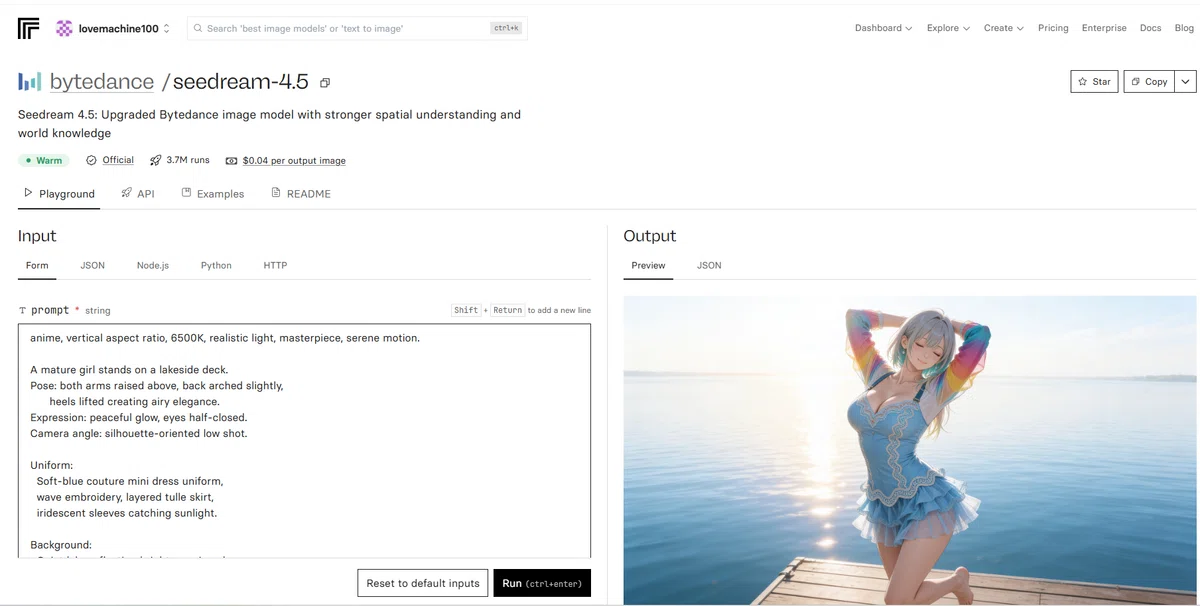This screenshot has height=606, width=1200.
Task: Select the Form input tab
Action: pos(37,266)
